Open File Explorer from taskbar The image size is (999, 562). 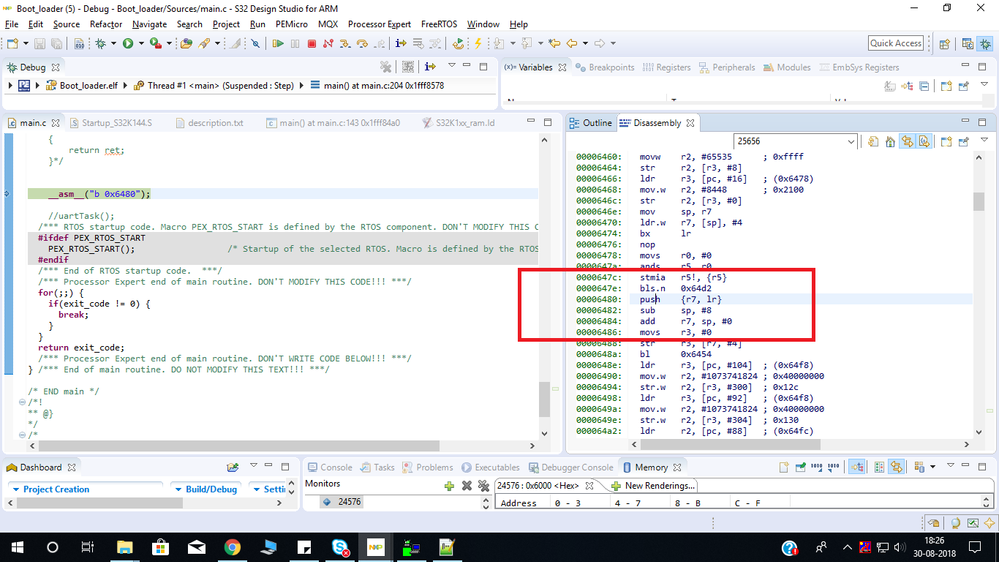(x=124, y=547)
